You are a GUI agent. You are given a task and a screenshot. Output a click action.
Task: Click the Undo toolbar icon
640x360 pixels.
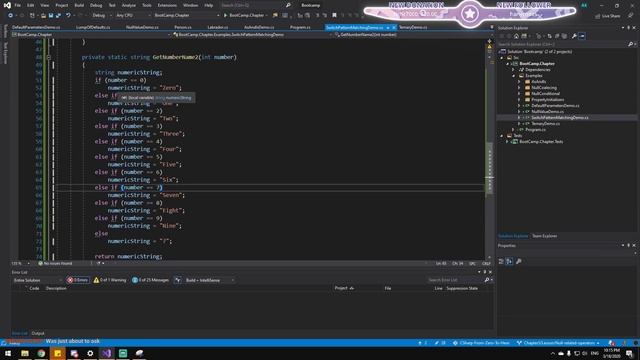(x=68, y=16)
